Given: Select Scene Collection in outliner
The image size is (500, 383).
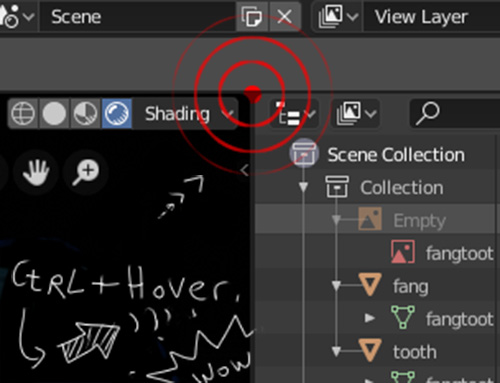Looking at the screenshot, I should 396,155.
